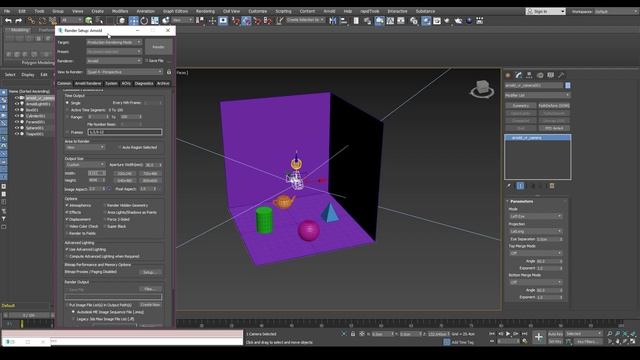
Task: Open the Utilities wrench panel icon
Action: pos(561,75)
